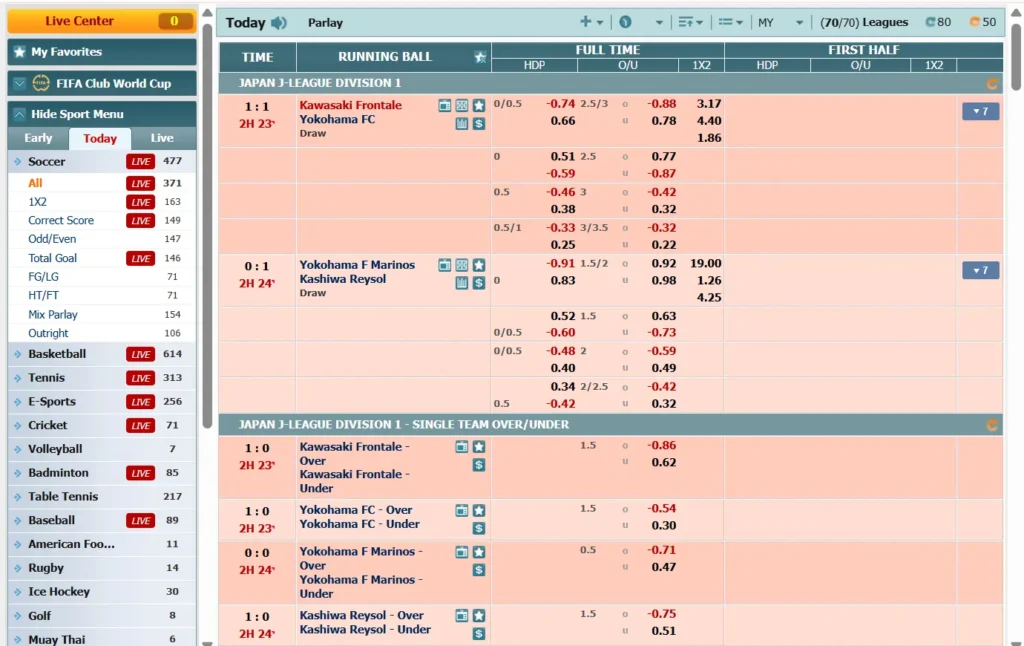1024x646 pixels.
Task: Open the Live Center button
Action: [102, 21]
